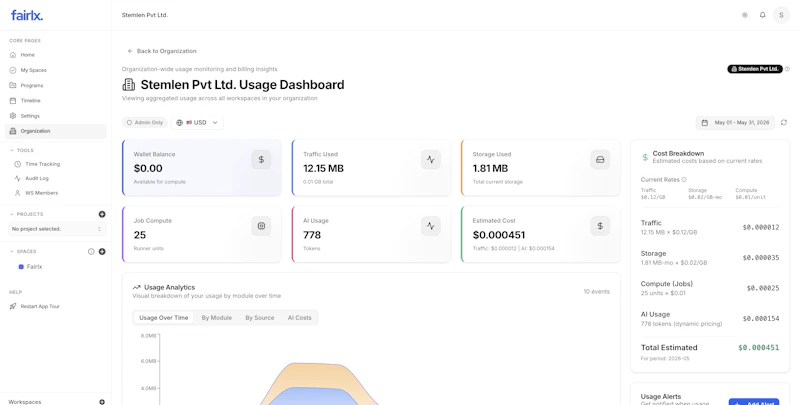Add a workspace plus icon
Screen dimensions: 800x405
pyautogui.click(x=102, y=402)
